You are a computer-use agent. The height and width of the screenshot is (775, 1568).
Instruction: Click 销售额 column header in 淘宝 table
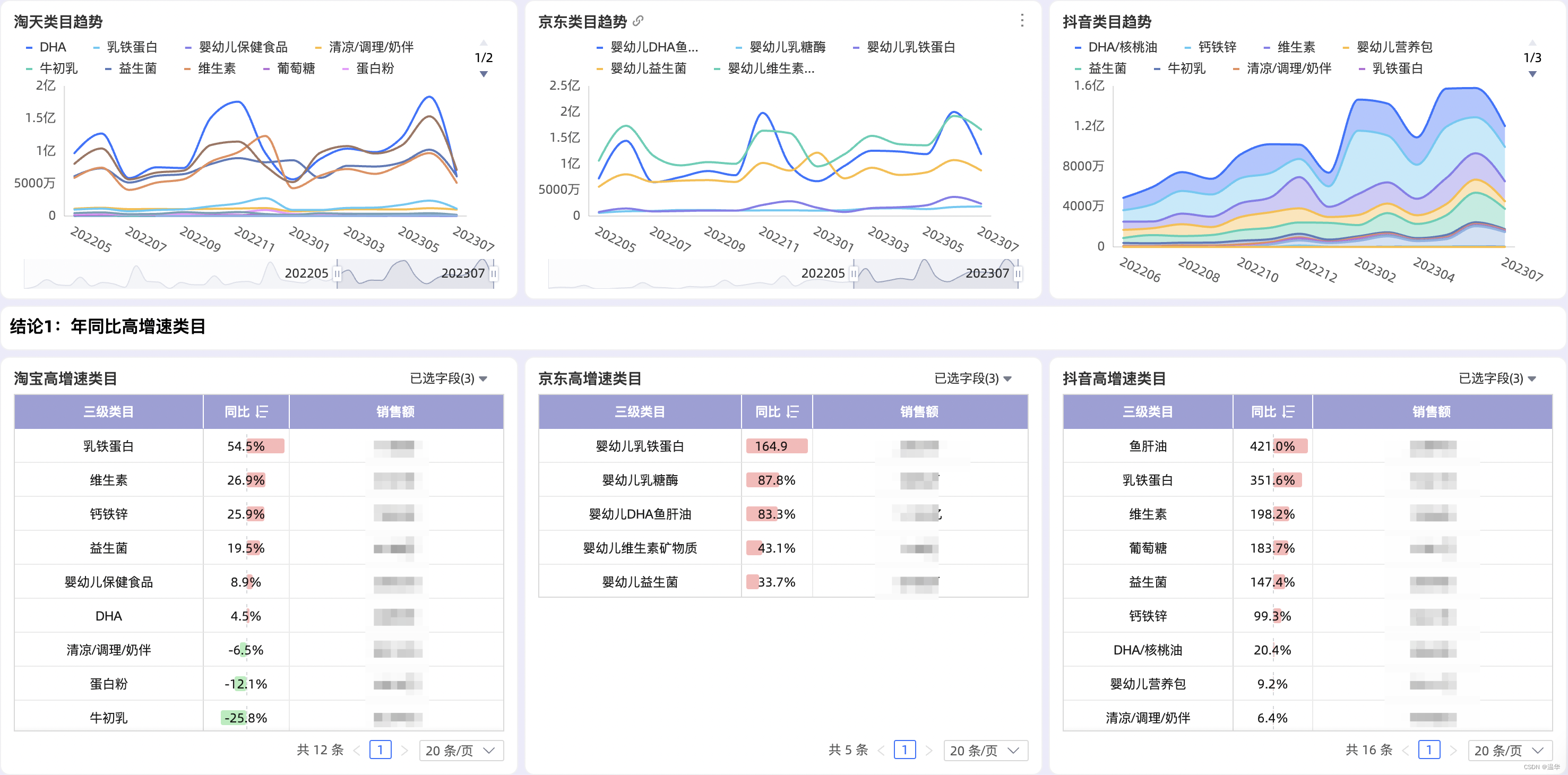395,412
